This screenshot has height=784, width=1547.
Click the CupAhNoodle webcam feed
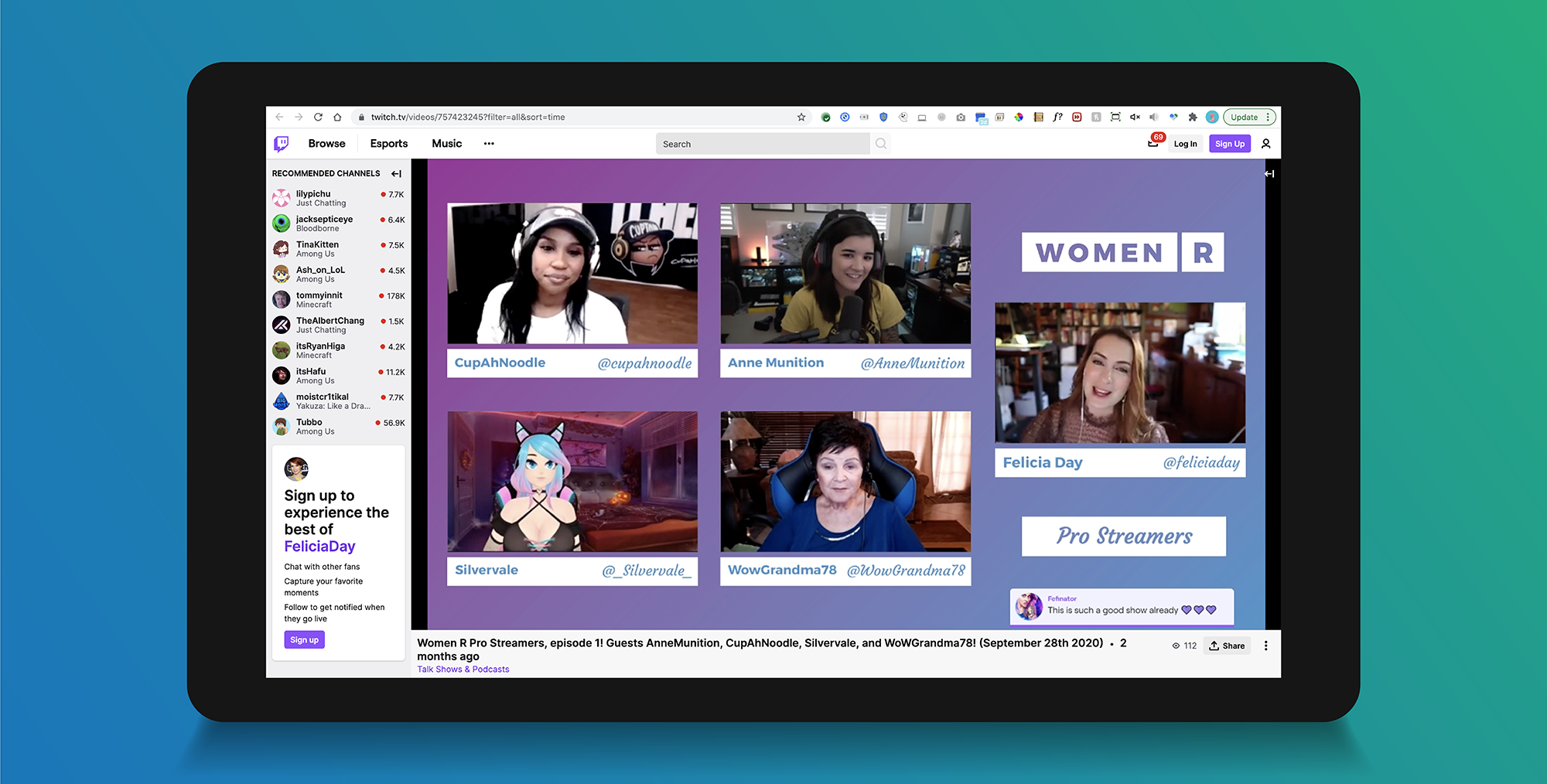pos(572,274)
